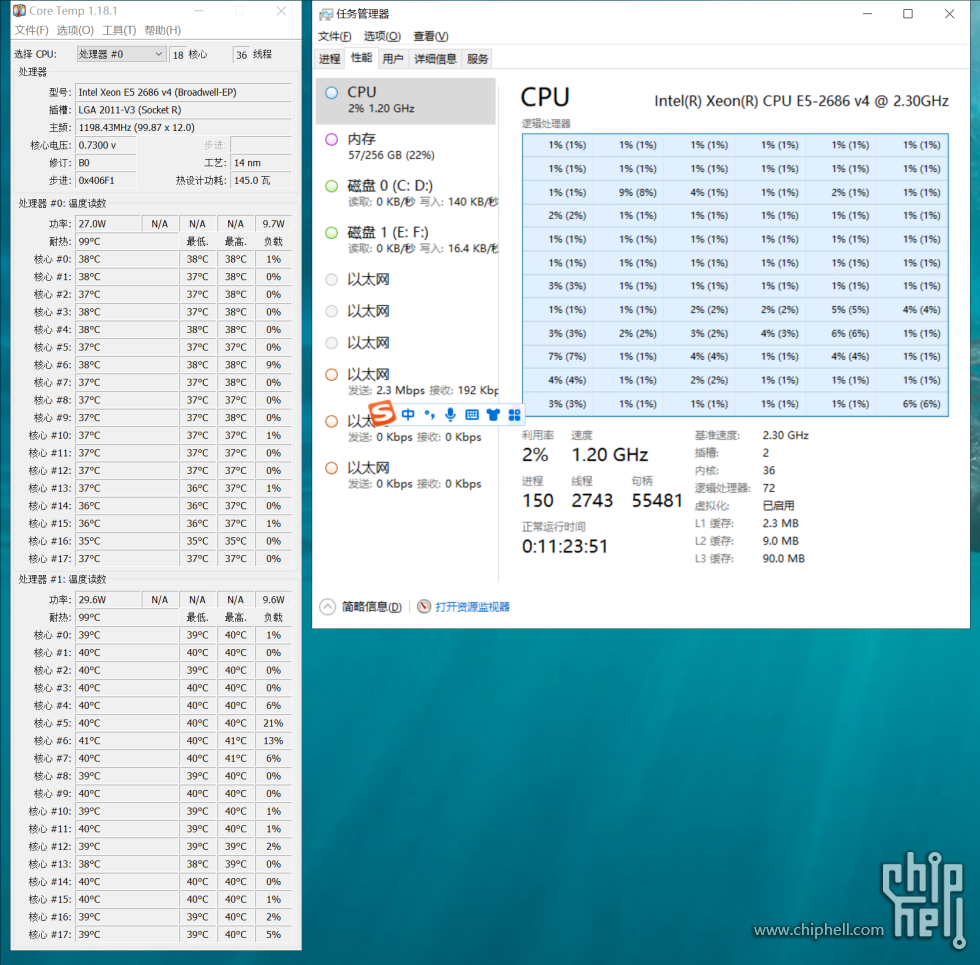Screen dimensions: 980x965
Task: Click the resource monitor icon beside the link
Action: (x=424, y=606)
